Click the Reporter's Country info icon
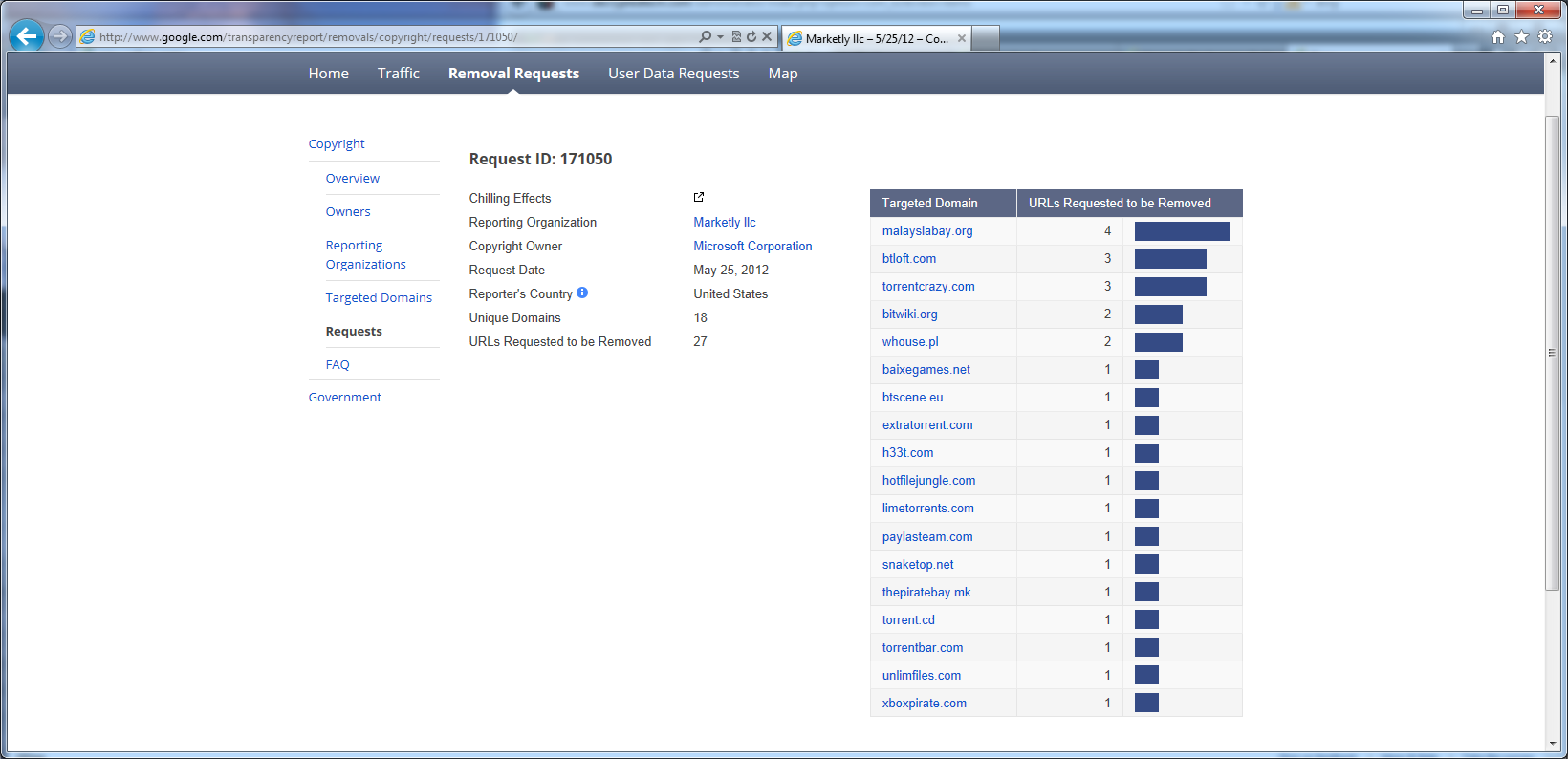The height and width of the screenshot is (759, 1568). (582, 293)
